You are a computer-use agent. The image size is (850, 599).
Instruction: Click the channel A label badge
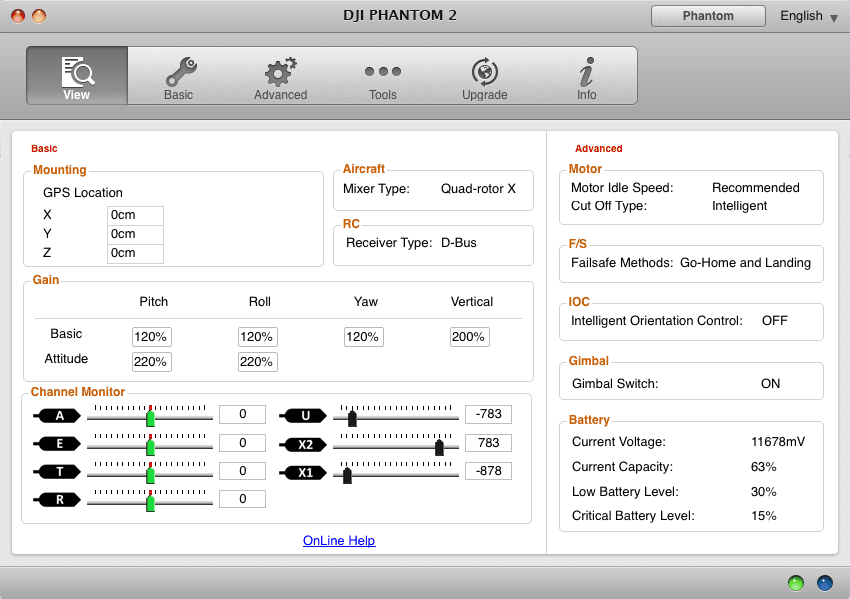(57, 416)
